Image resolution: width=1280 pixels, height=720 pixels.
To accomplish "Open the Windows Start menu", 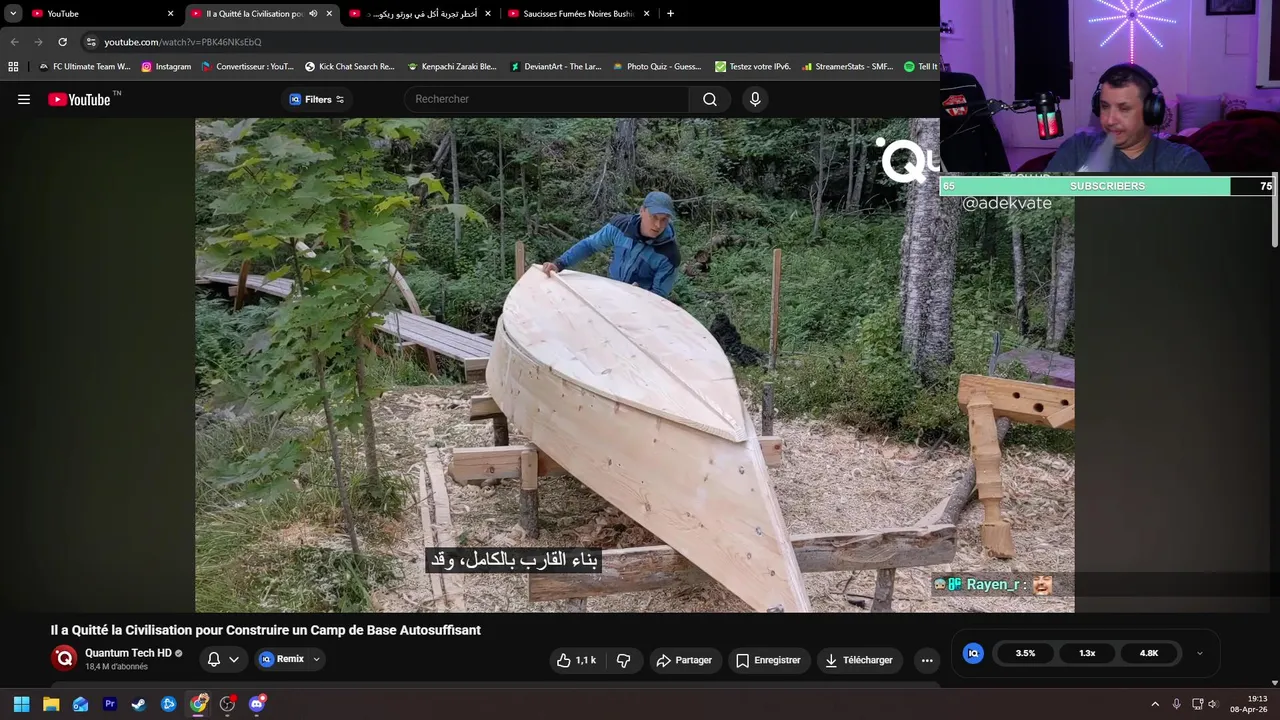I will click(22, 704).
